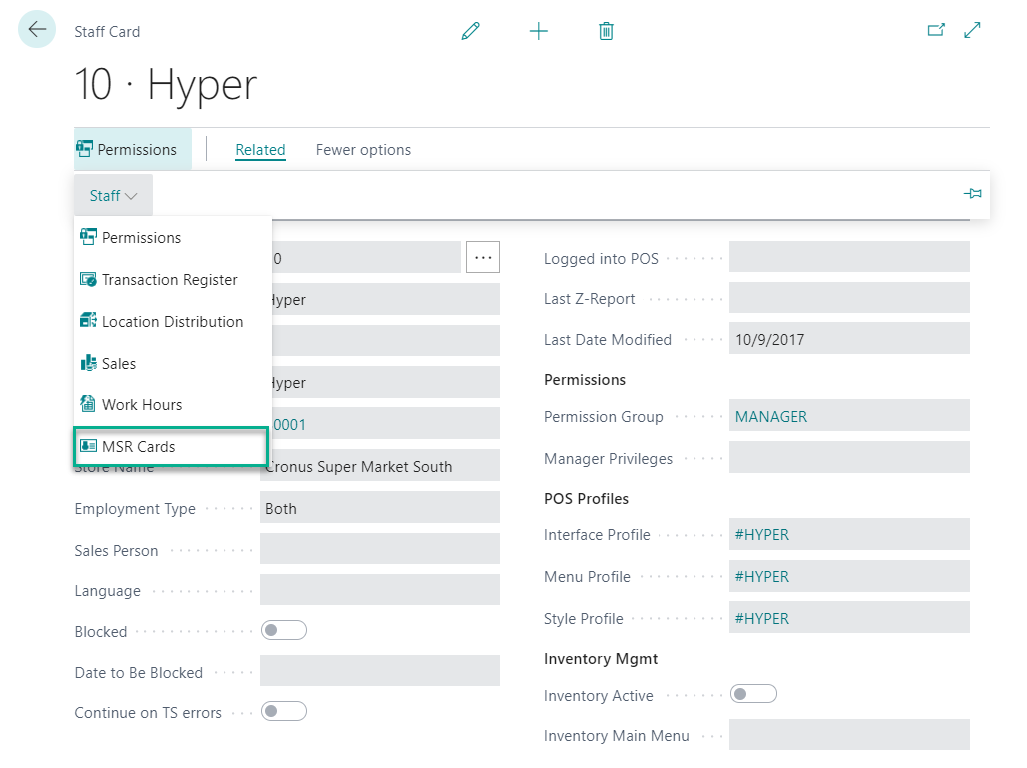The width and height of the screenshot is (1027, 768).
Task: Open the Language field lookup
Action: pos(379,590)
